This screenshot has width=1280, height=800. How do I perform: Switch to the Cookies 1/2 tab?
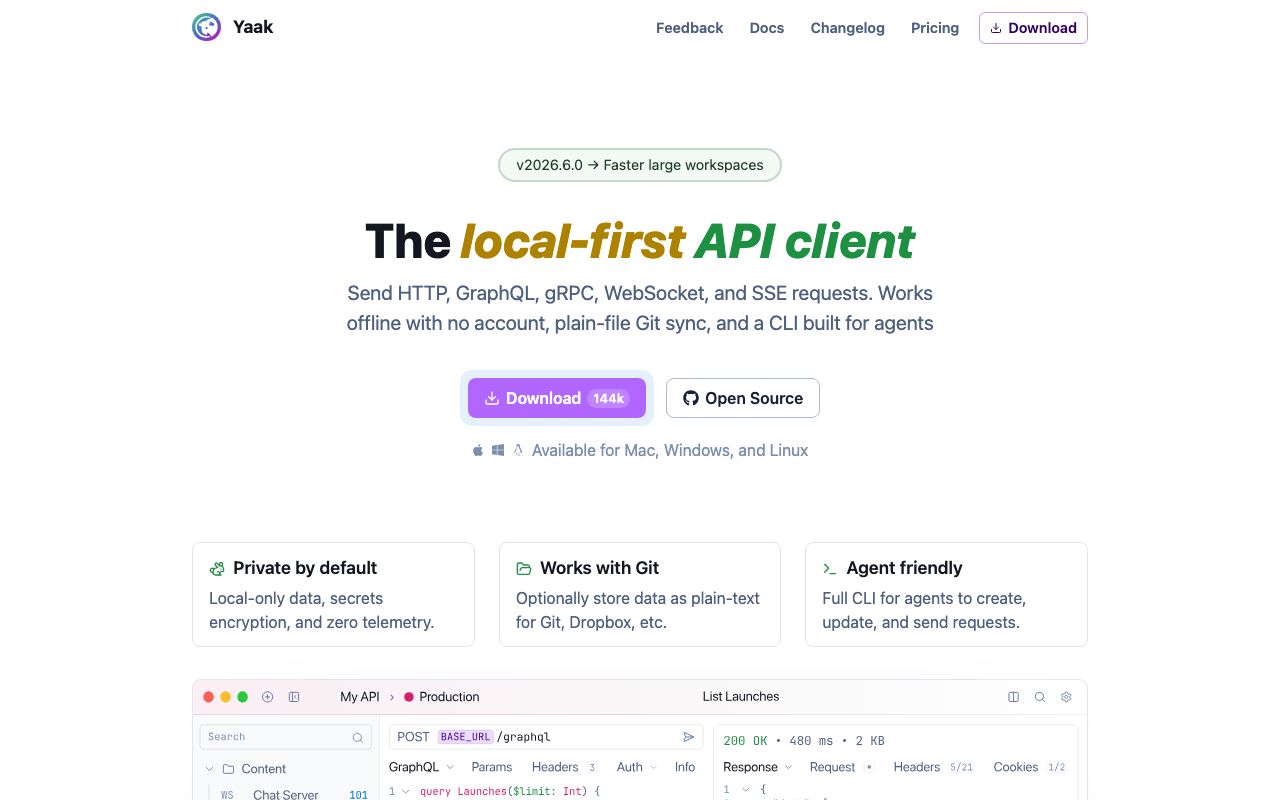(1030, 767)
